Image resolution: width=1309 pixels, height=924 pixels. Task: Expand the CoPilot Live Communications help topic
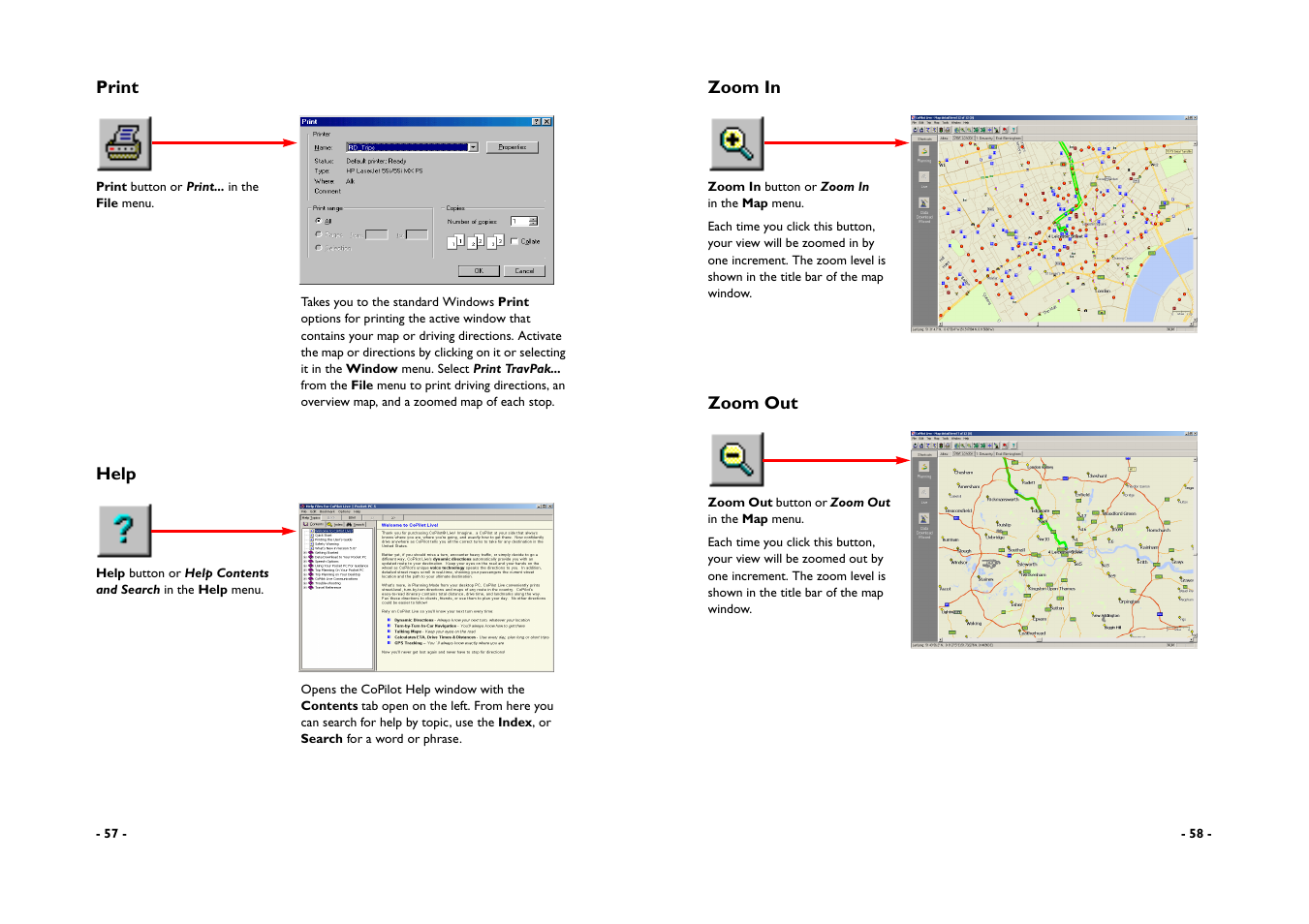304,579
